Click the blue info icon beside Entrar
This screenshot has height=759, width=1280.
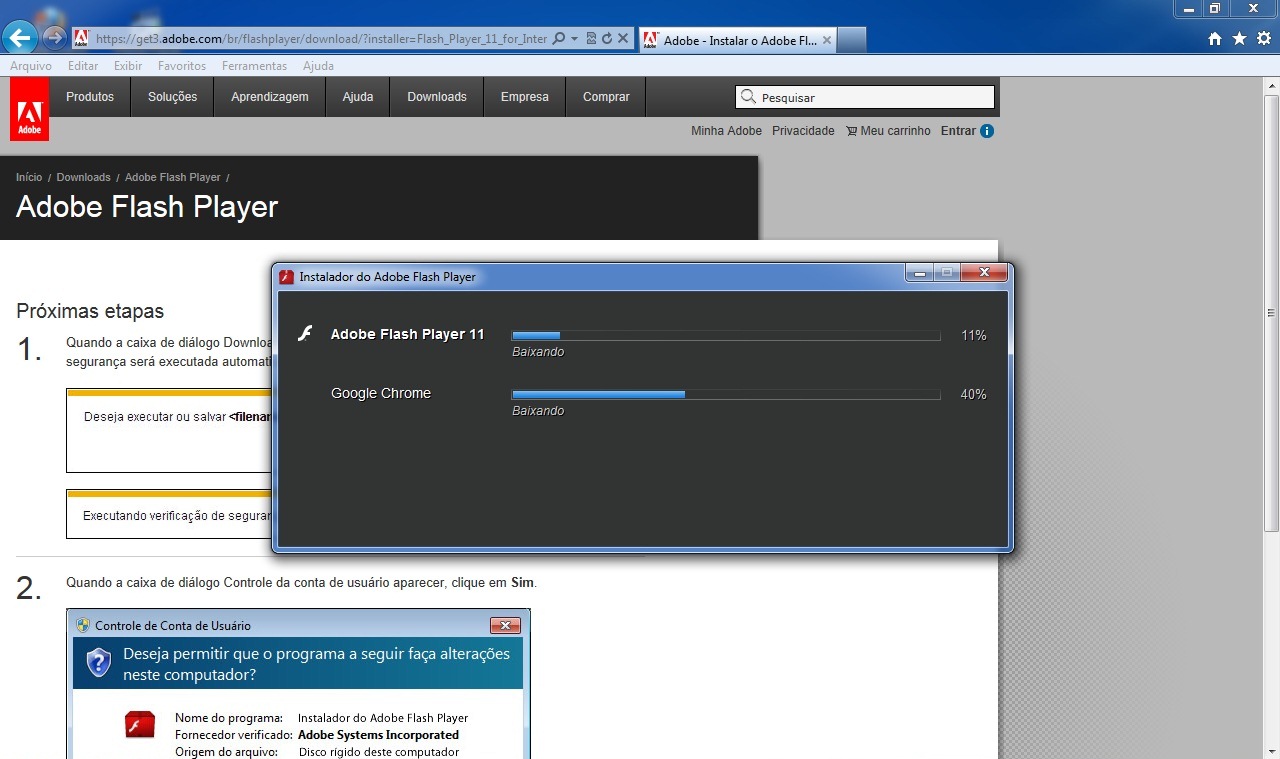987,131
